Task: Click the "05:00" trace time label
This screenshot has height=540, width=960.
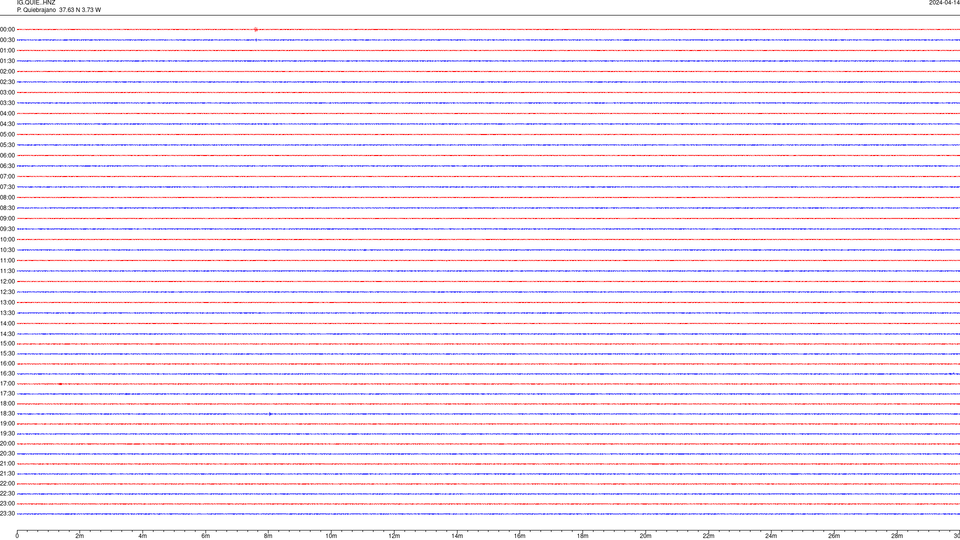Action: [7, 135]
